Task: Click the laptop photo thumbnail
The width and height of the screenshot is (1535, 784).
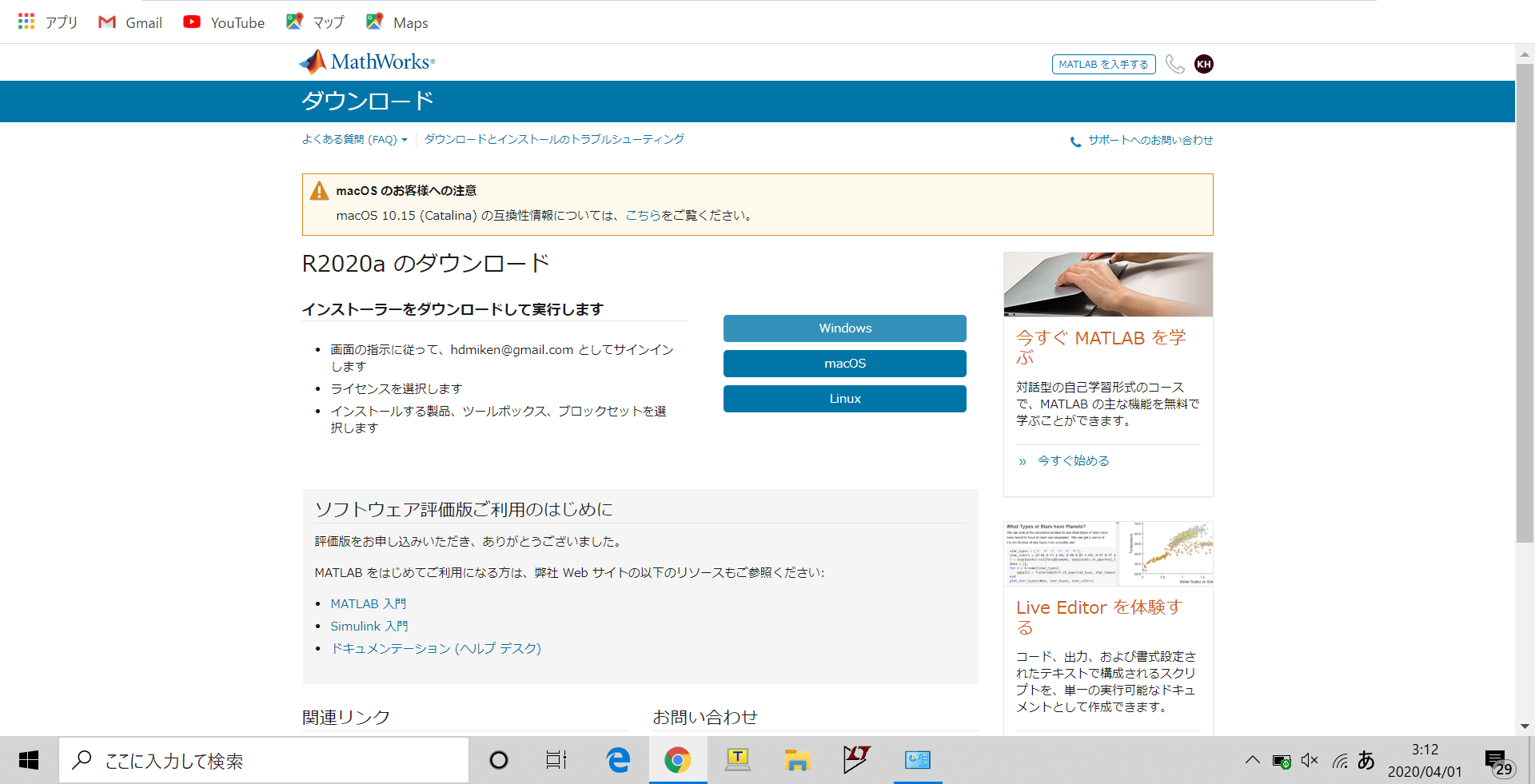Action: 1108,285
